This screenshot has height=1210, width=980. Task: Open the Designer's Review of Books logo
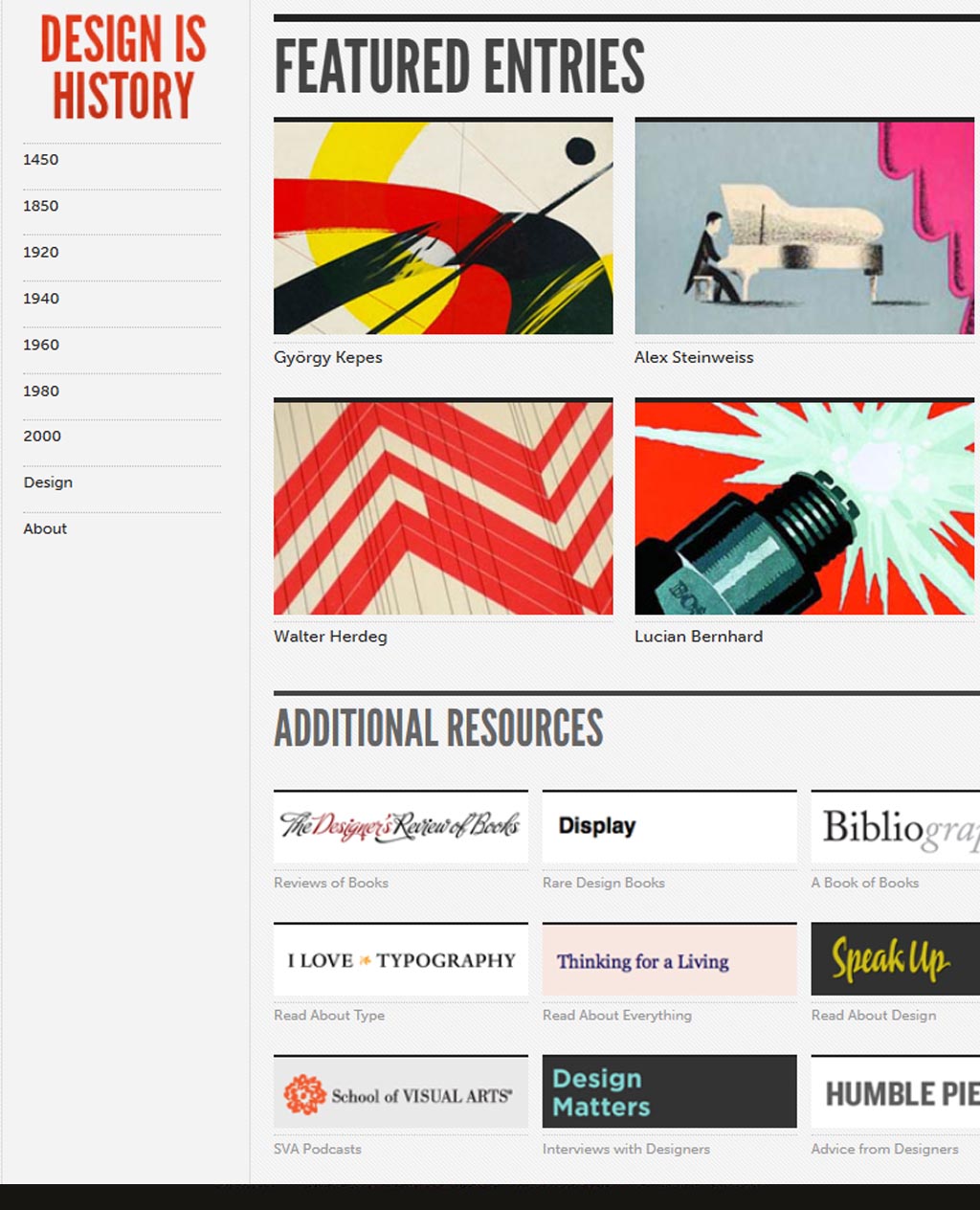pyautogui.click(x=400, y=826)
